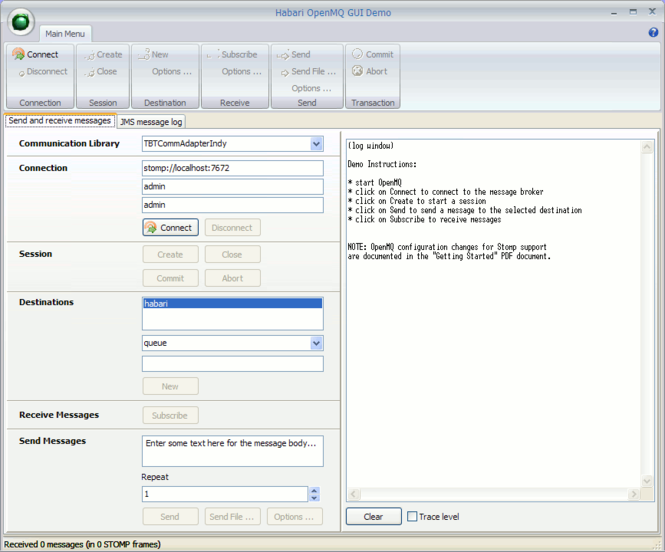The image size is (665, 552).
Task: Click the green orb application button
Action: pyautogui.click(x=21, y=22)
